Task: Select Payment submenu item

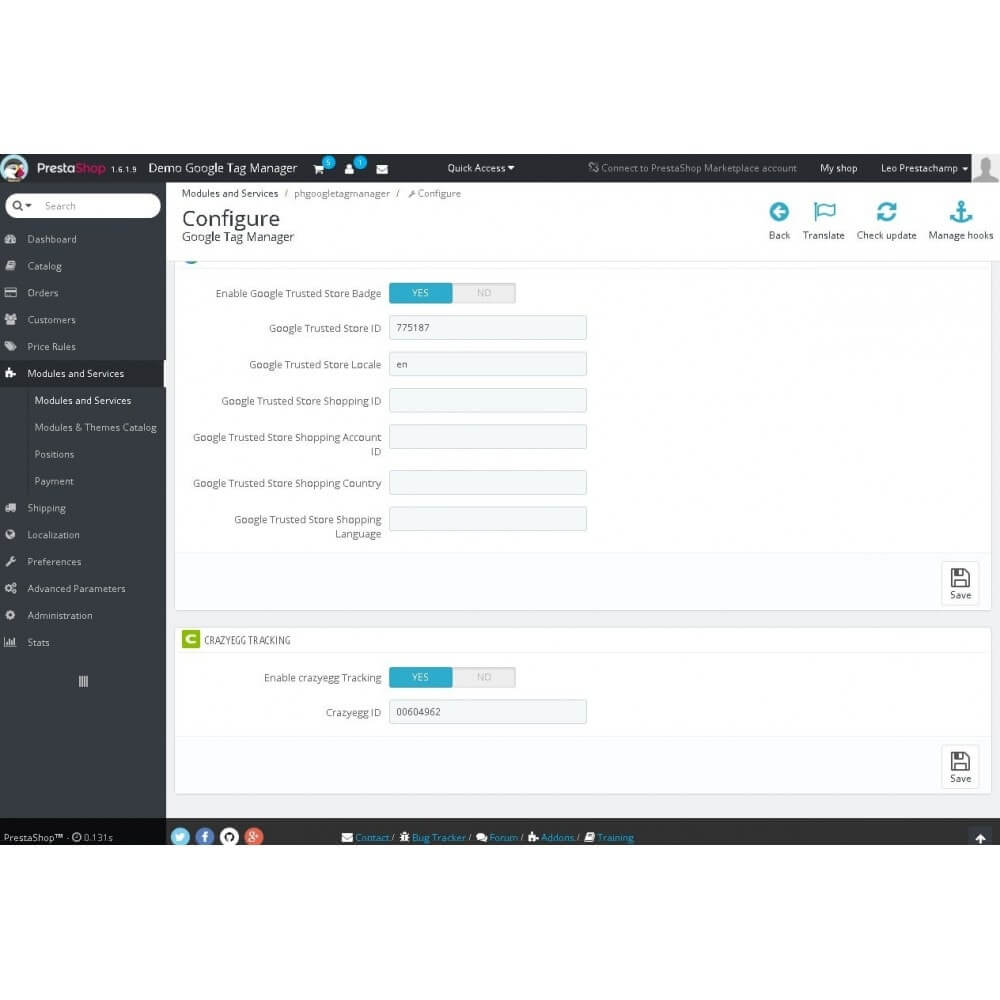Action: point(54,481)
